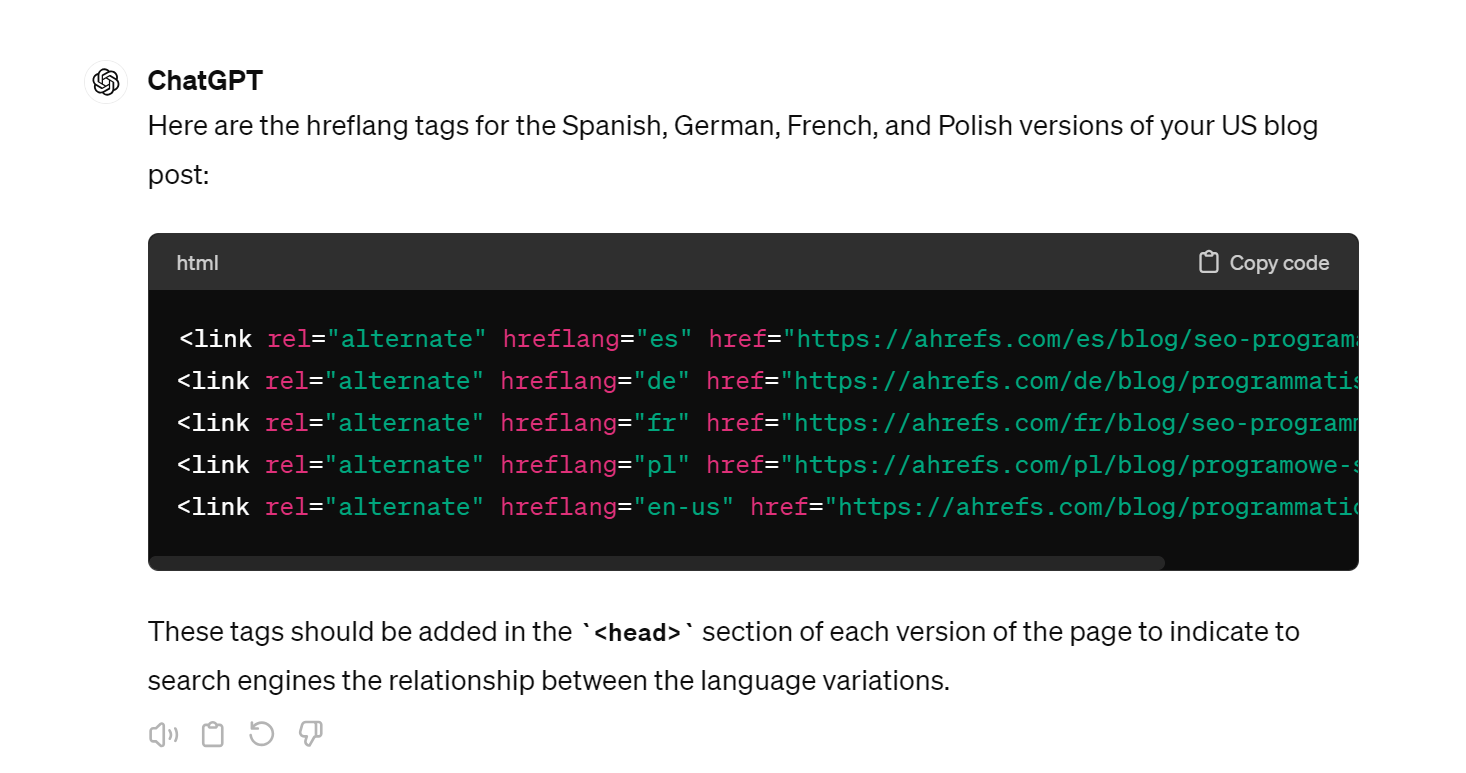Click the closing paragraph about search engines
The width and height of the screenshot is (1466, 773).
pos(723,656)
